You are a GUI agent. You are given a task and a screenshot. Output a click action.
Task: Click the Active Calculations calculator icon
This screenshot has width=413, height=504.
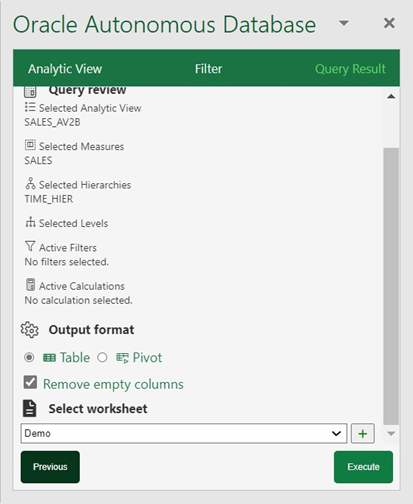pos(30,285)
